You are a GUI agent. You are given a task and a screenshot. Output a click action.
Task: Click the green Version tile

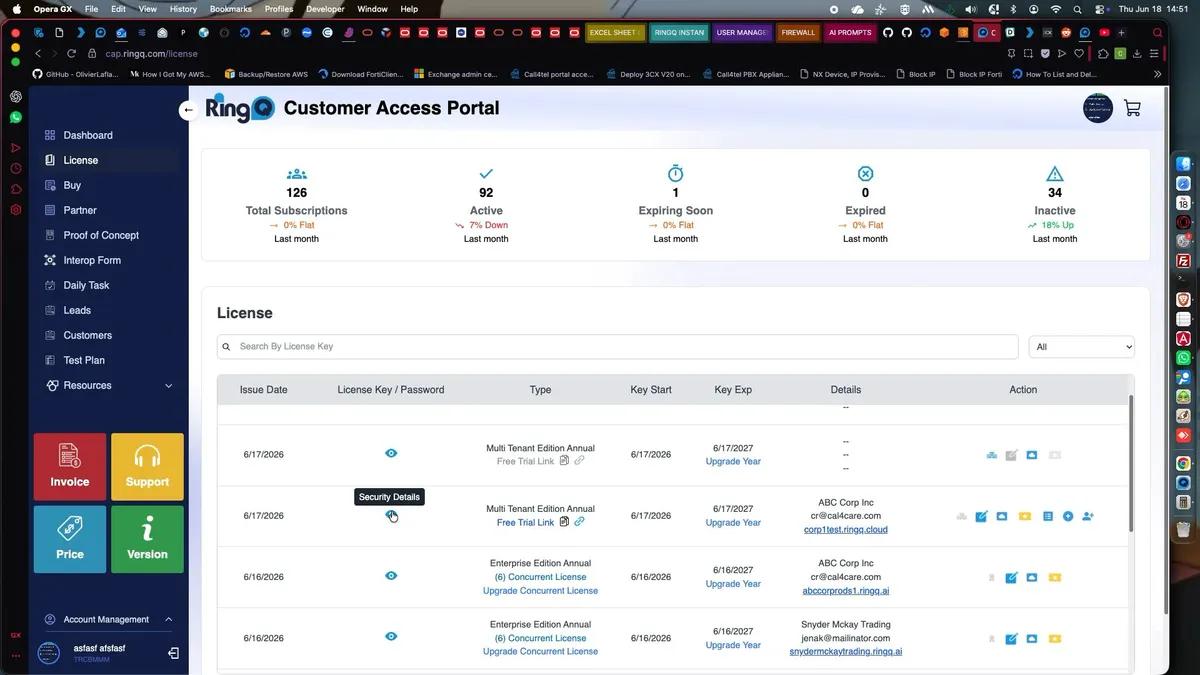147,539
